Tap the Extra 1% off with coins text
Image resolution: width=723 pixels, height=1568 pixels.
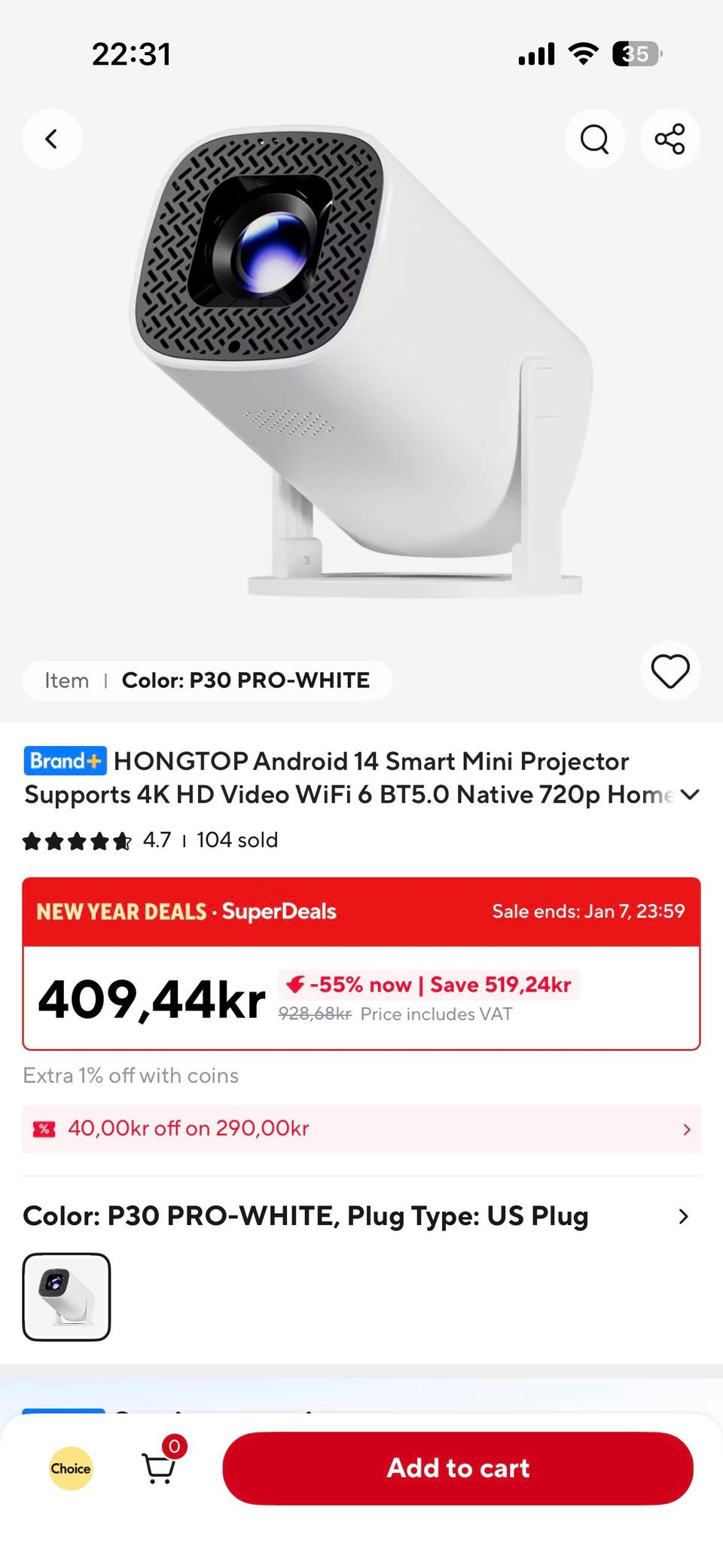(x=131, y=1075)
